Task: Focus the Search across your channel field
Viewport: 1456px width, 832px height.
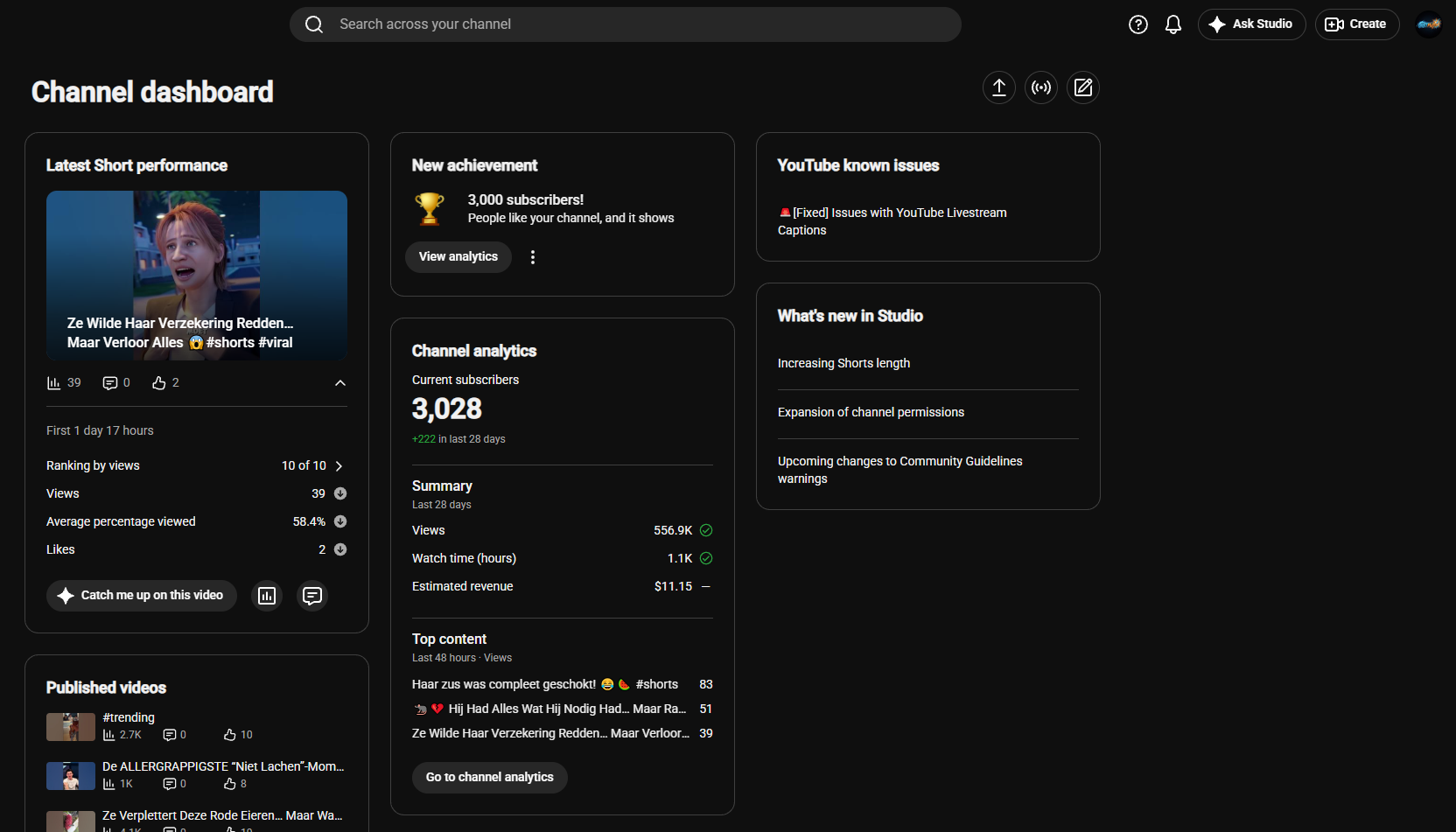Action: (x=626, y=24)
